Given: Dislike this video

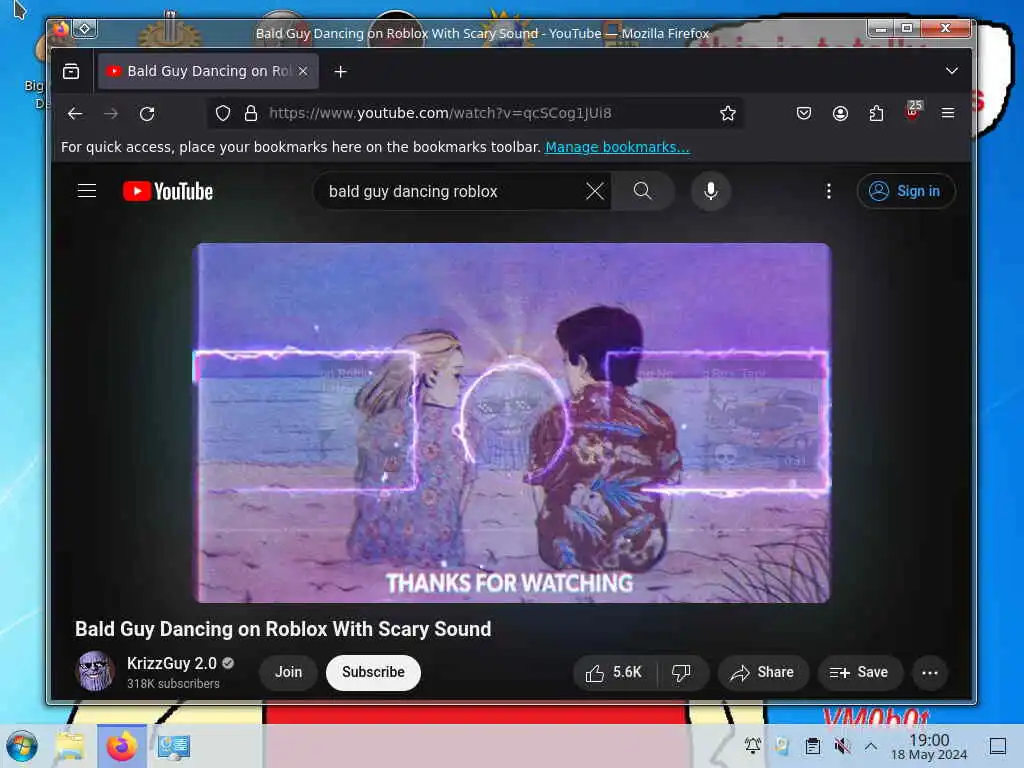Looking at the screenshot, I should click(682, 673).
